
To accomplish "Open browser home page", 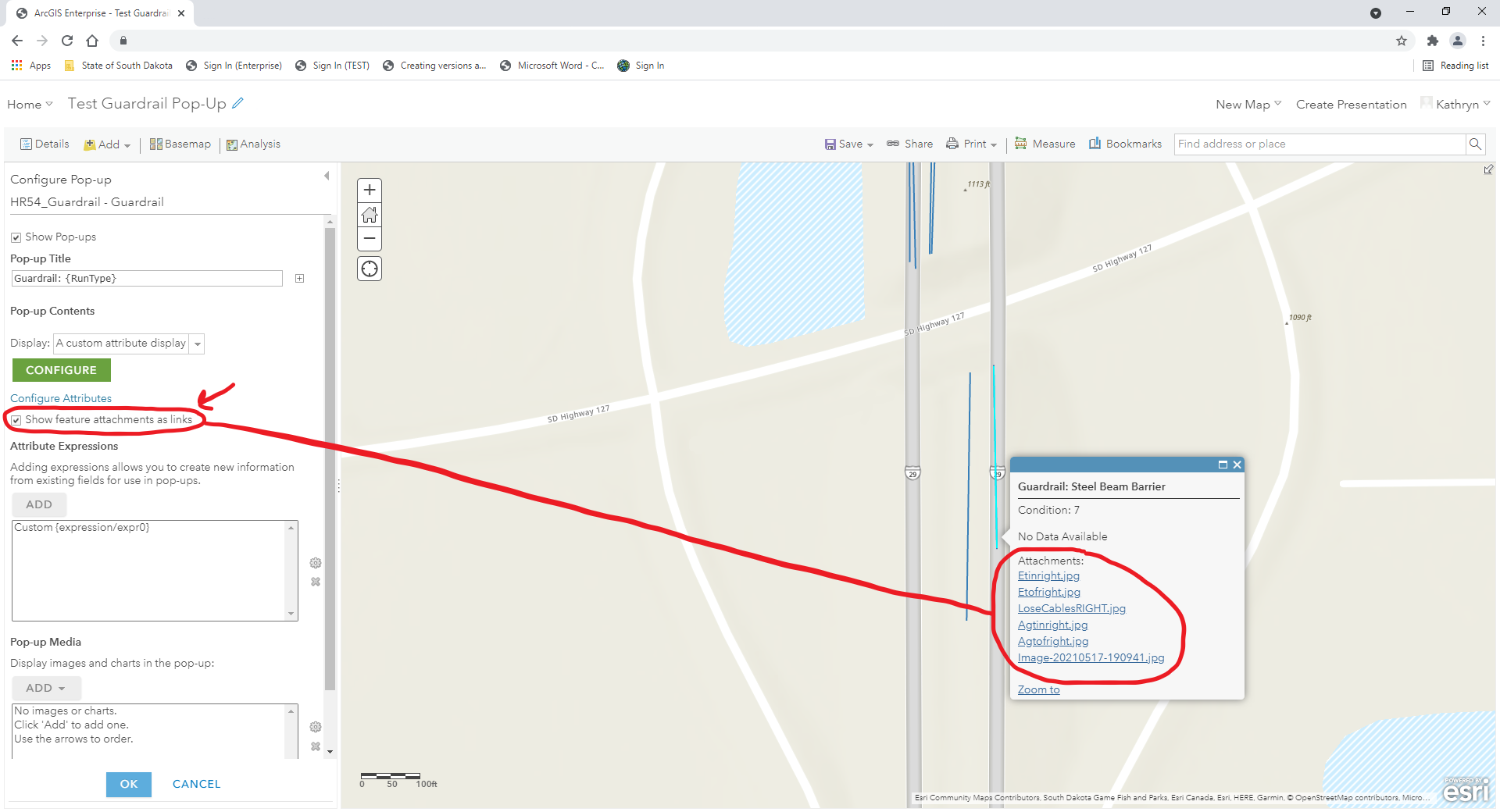I will pyautogui.click(x=92, y=41).
